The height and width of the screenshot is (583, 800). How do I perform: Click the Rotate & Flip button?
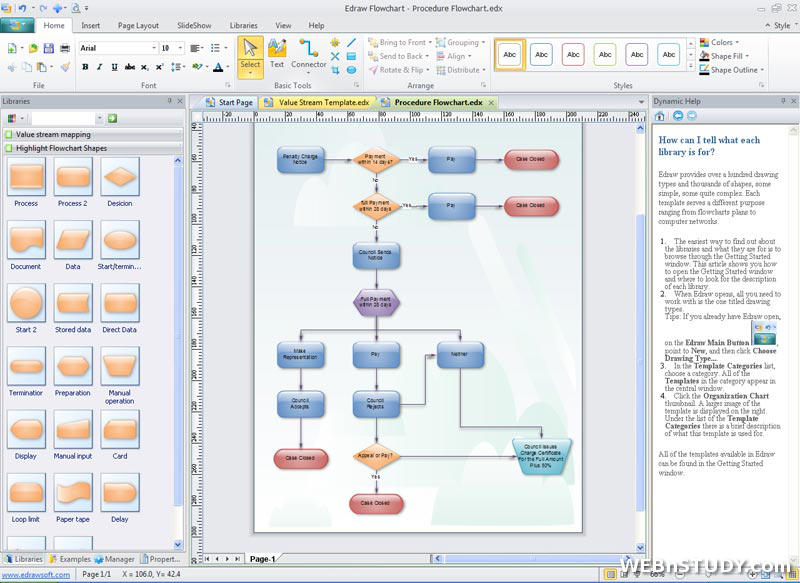click(398, 70)
